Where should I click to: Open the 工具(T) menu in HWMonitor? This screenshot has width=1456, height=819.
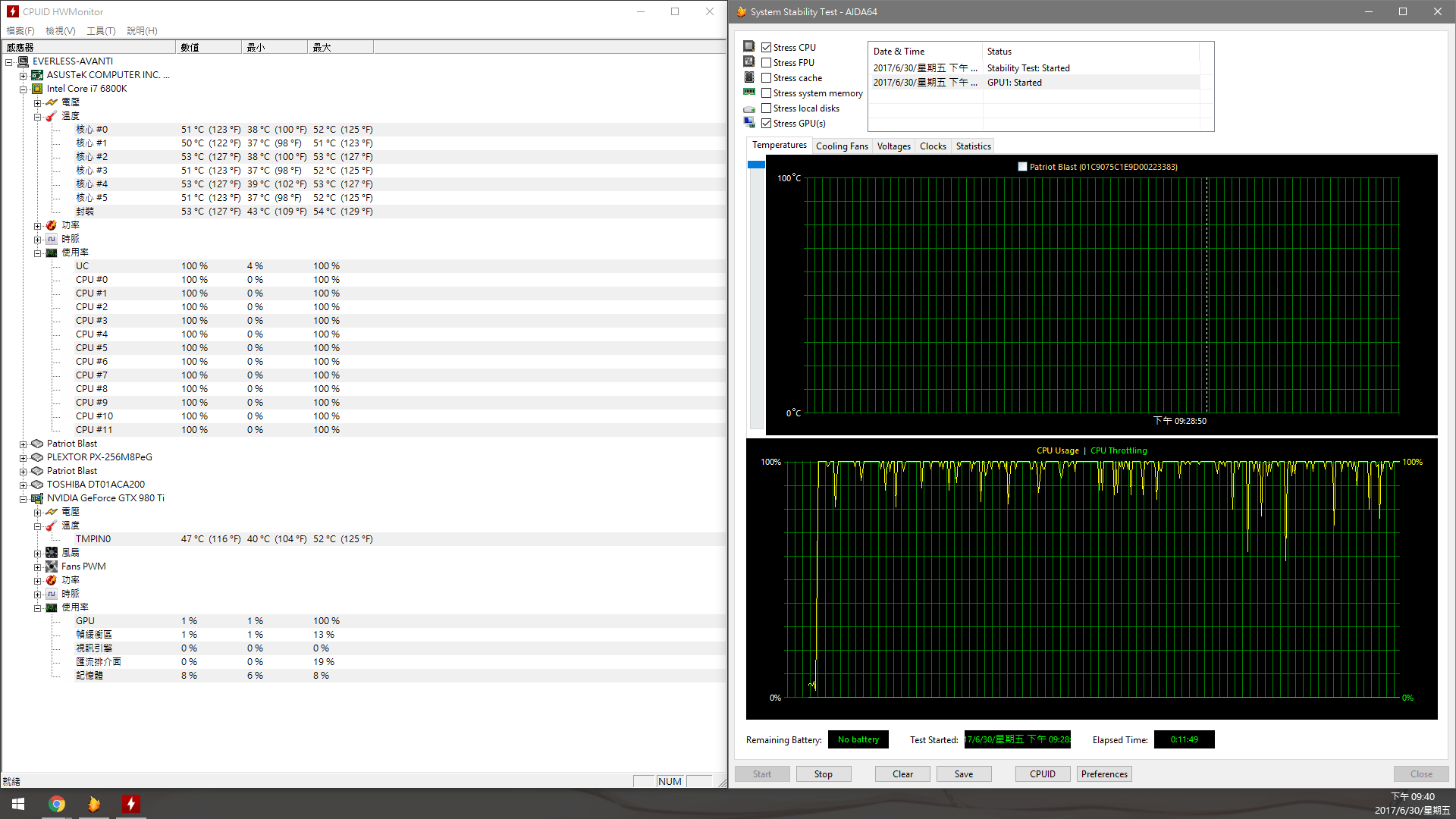pos(101,31)
